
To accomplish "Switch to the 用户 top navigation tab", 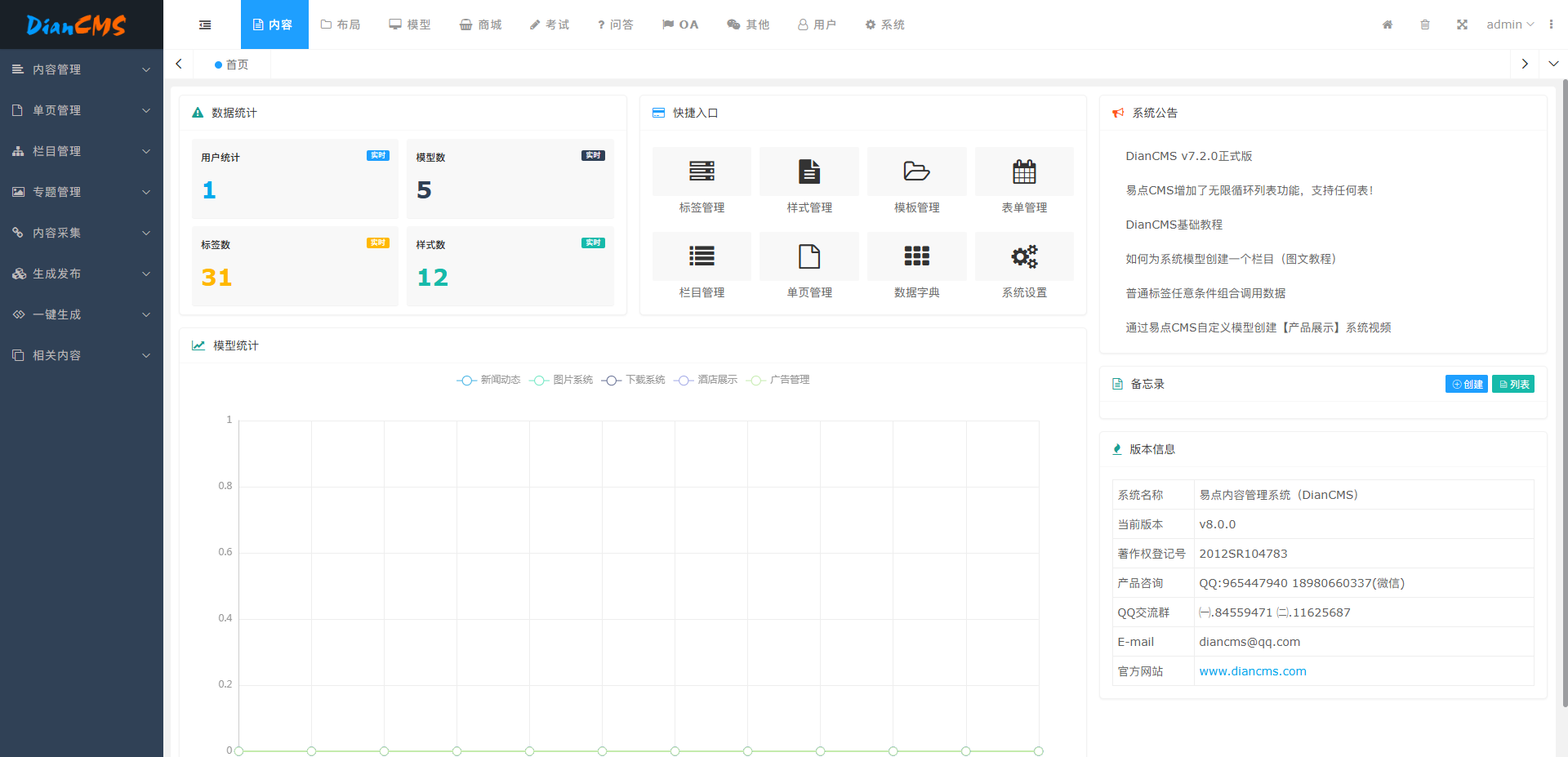I will point(817,24).
